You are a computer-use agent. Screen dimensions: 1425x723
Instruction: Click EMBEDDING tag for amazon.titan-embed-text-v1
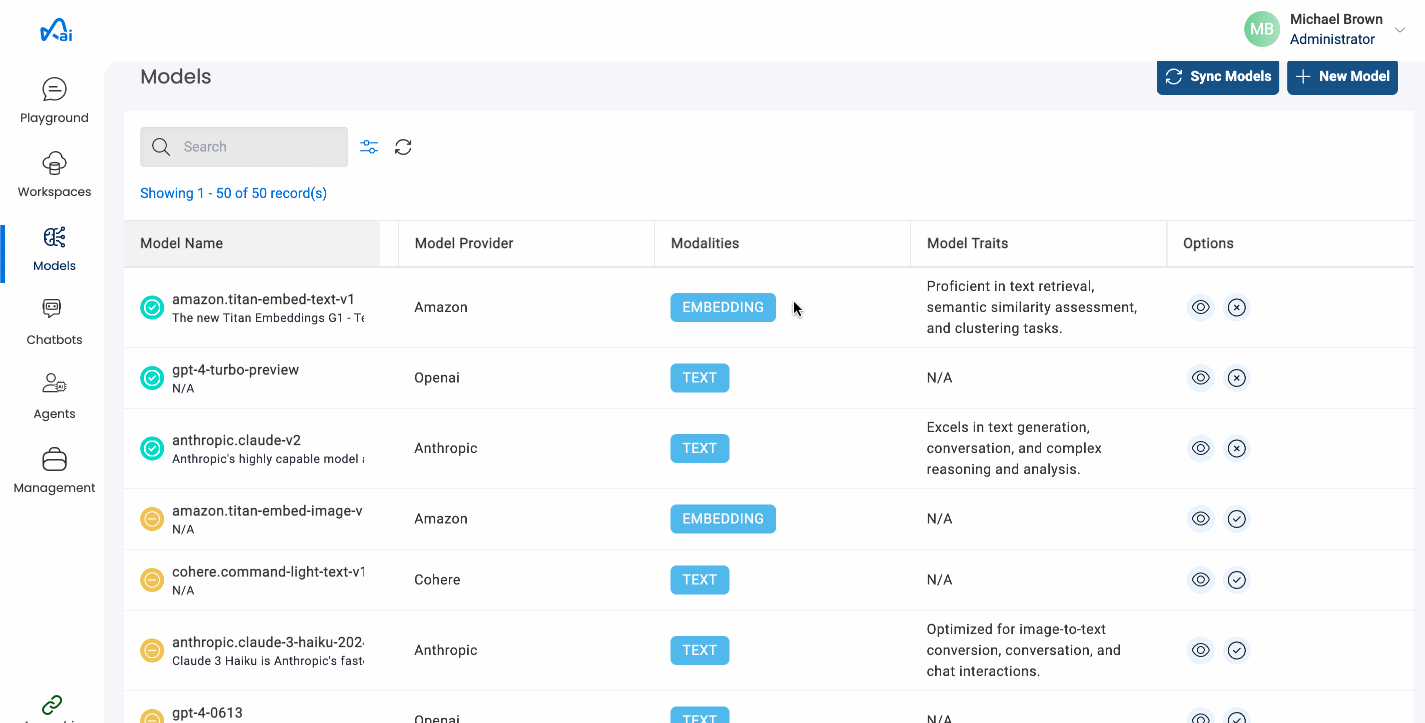723,307
